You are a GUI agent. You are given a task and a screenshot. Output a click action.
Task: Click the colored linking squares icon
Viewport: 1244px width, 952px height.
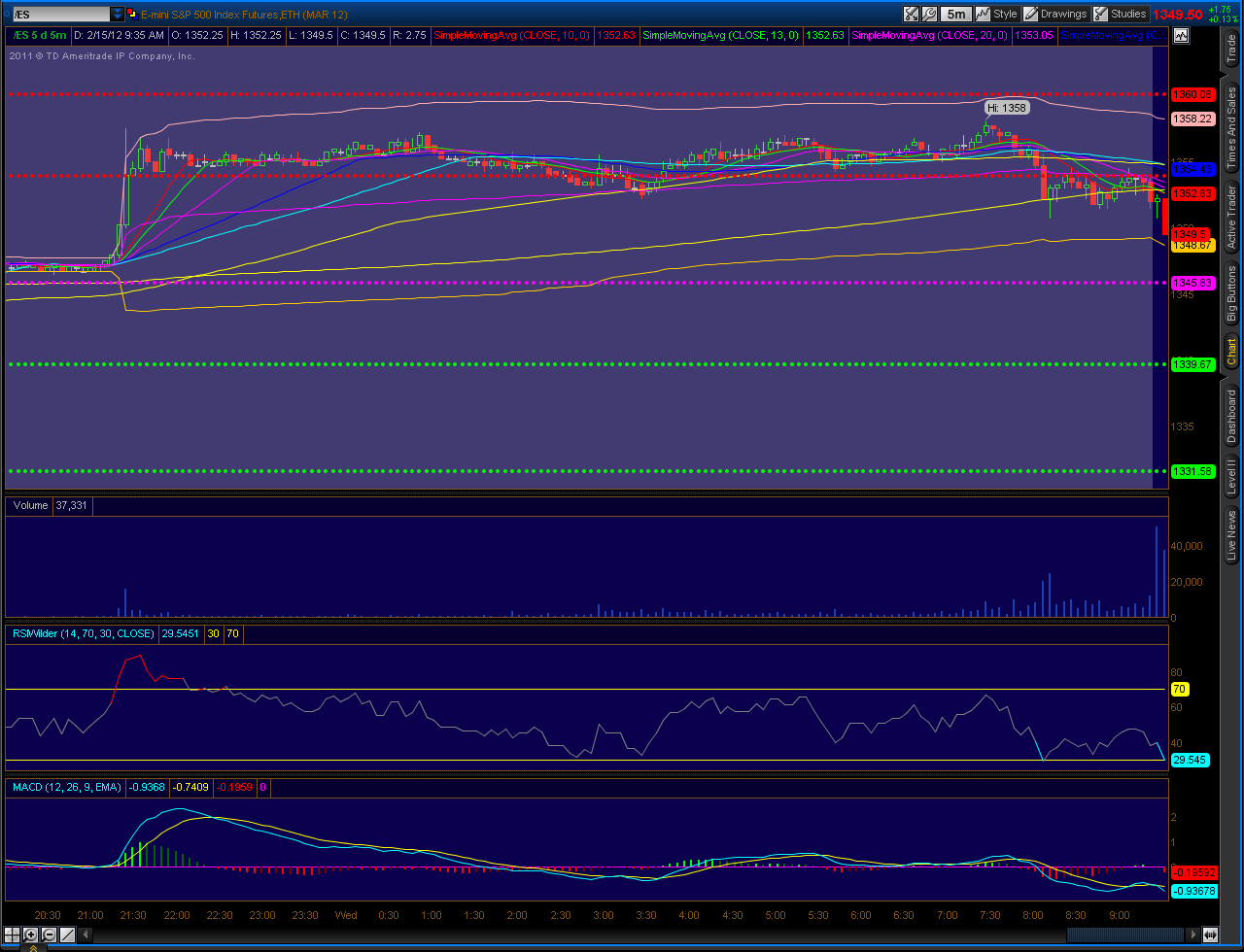pos(133,15)
